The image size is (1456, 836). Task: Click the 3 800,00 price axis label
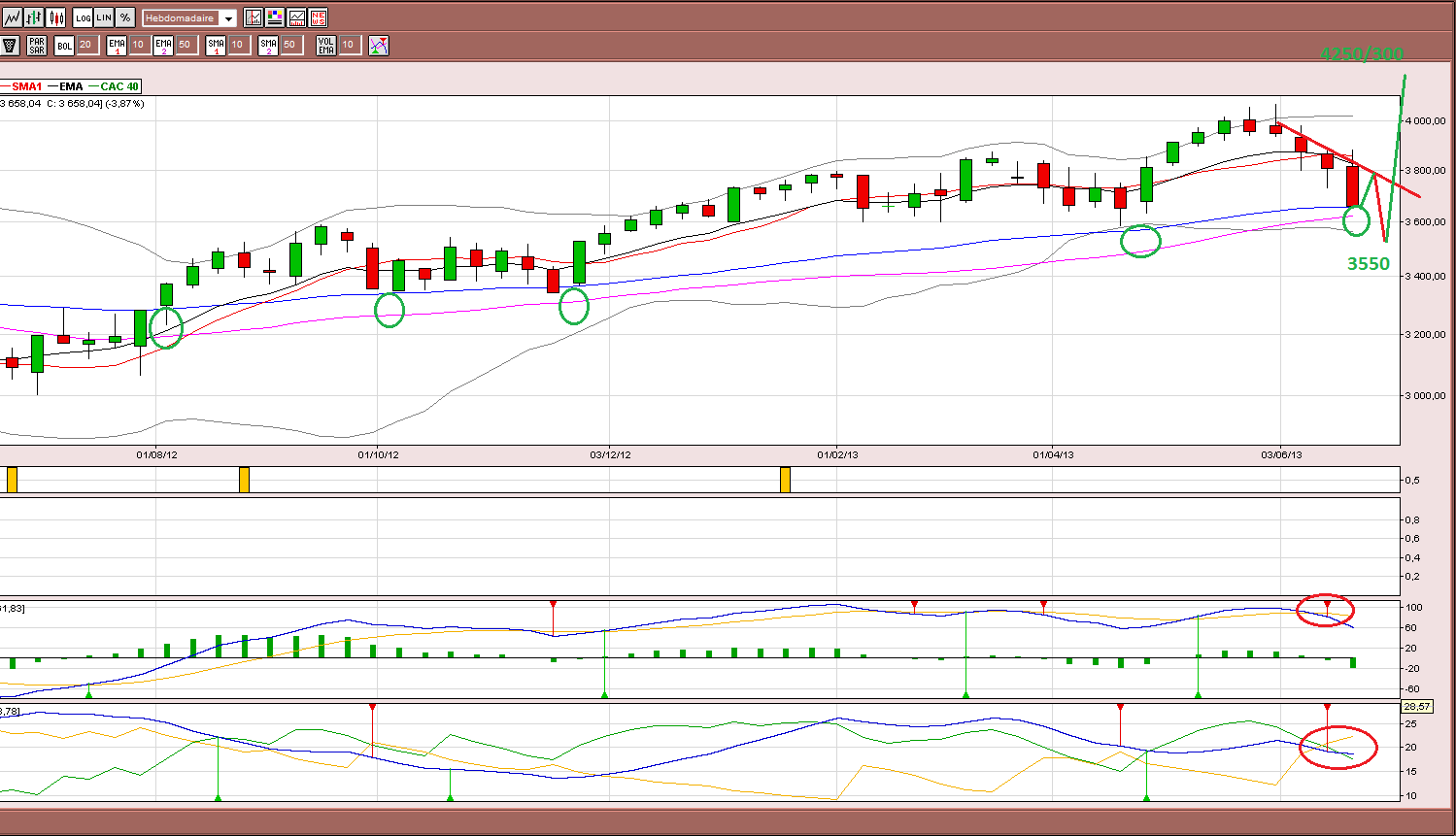pos(1424,171)
